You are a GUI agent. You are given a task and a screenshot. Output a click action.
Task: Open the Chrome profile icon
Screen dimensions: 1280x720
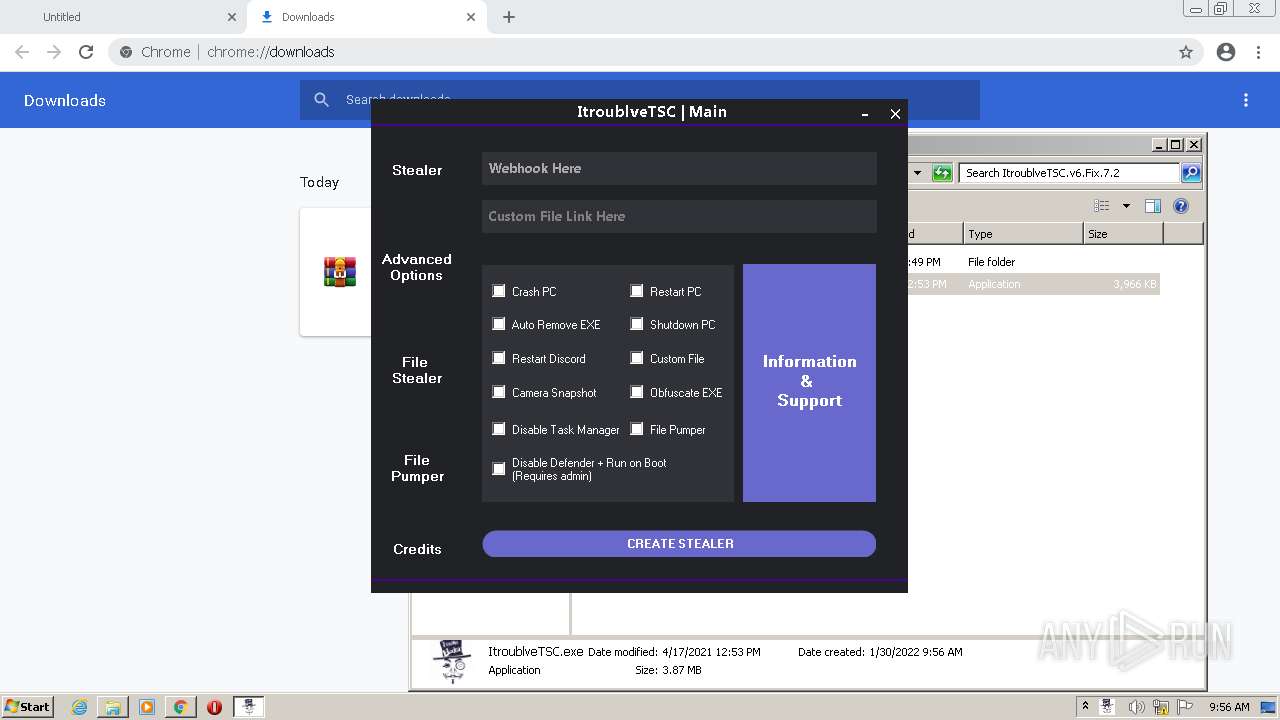point(1226,52)
